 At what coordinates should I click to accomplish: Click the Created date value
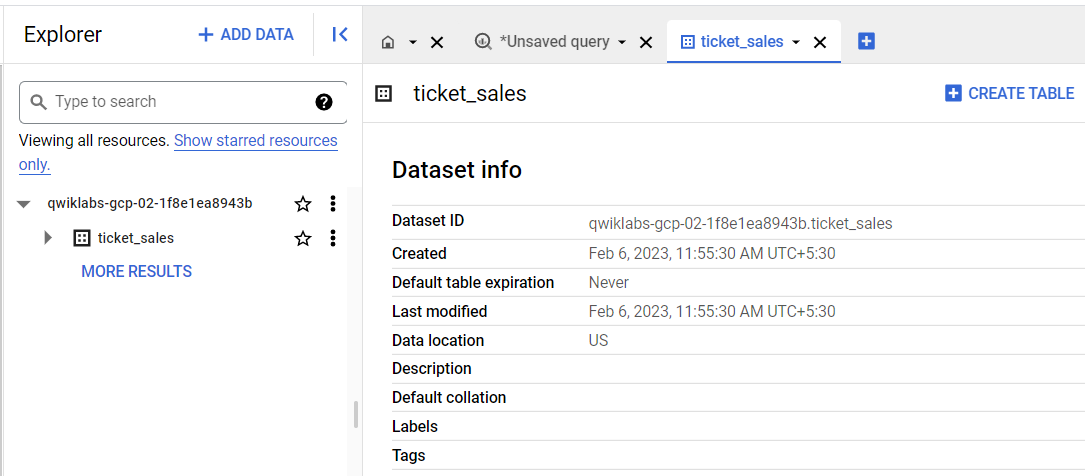[712, 253]
